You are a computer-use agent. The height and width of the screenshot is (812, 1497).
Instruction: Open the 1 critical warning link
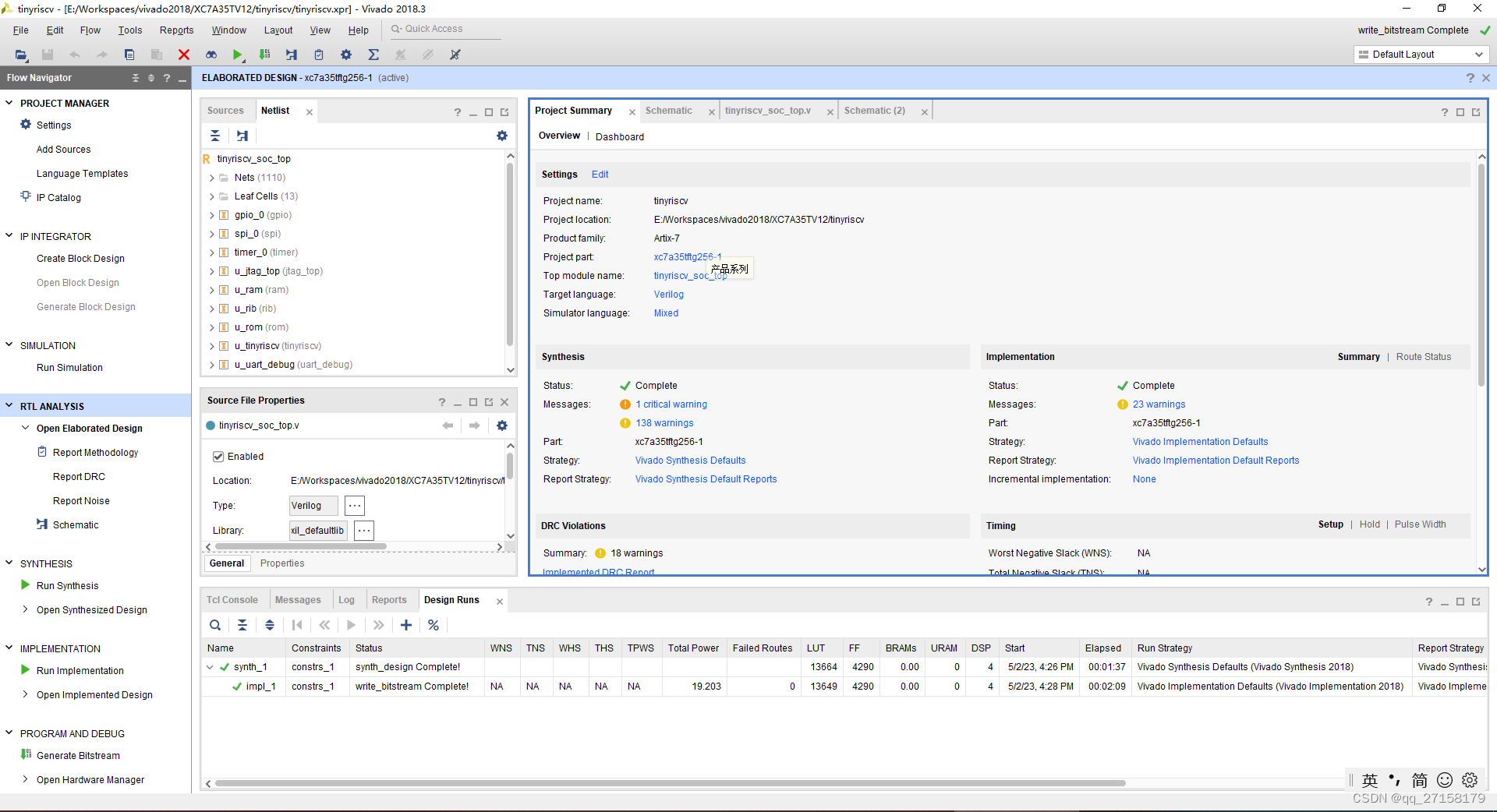pyautogui.click(x=671, y=404)
